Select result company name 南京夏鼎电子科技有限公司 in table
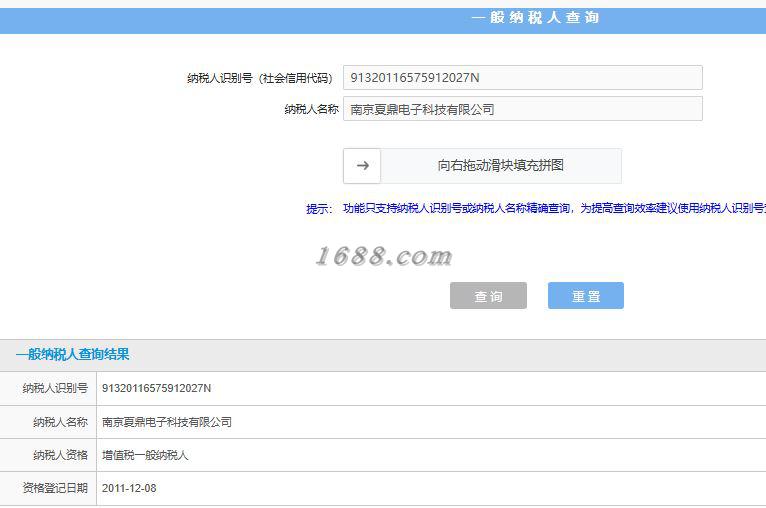The height and width of the screenshot is (508, 766). pyautogui.click(x=167, y=422)
